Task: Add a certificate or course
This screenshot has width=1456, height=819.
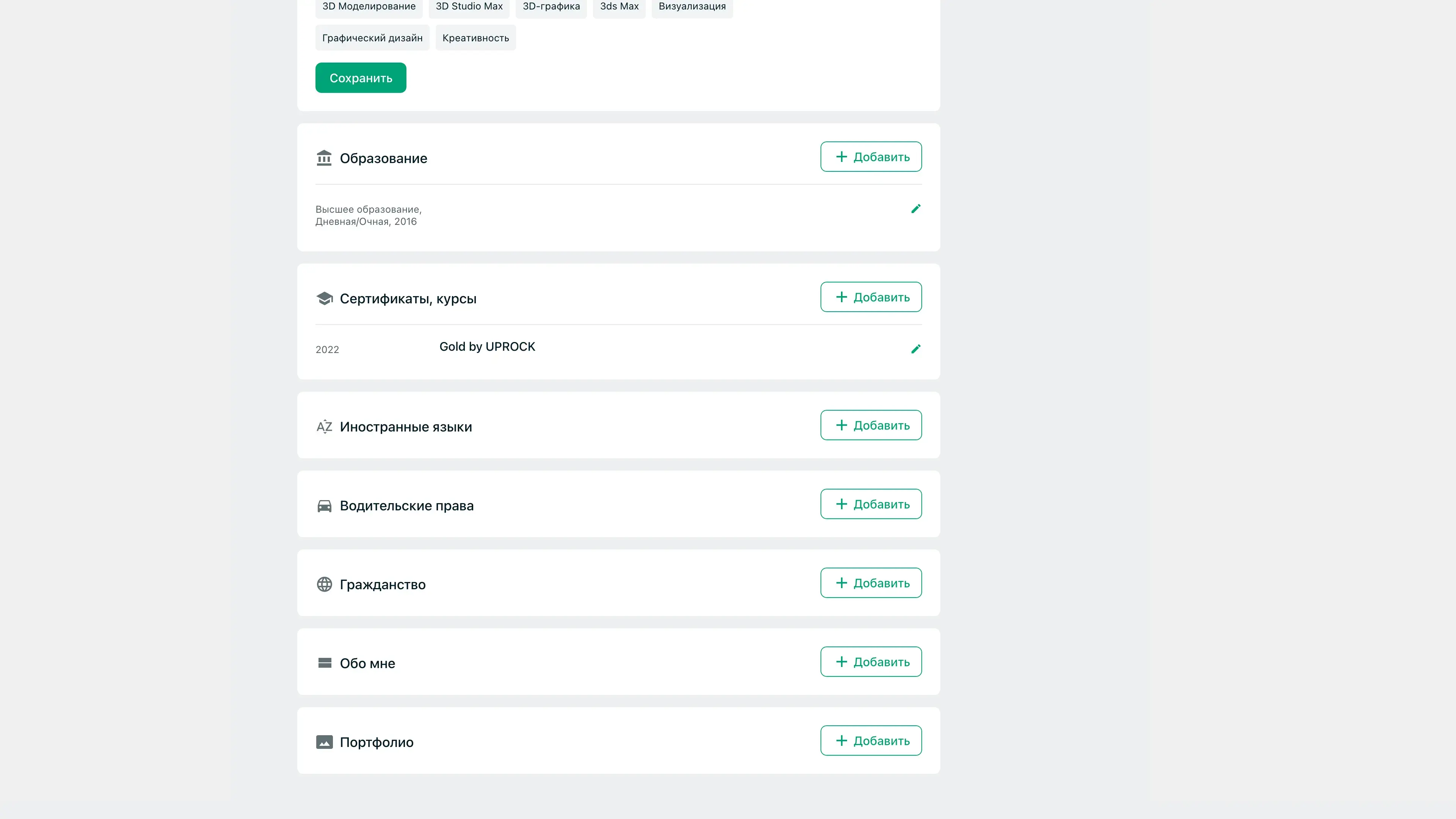Action: [x=871, y=297]
